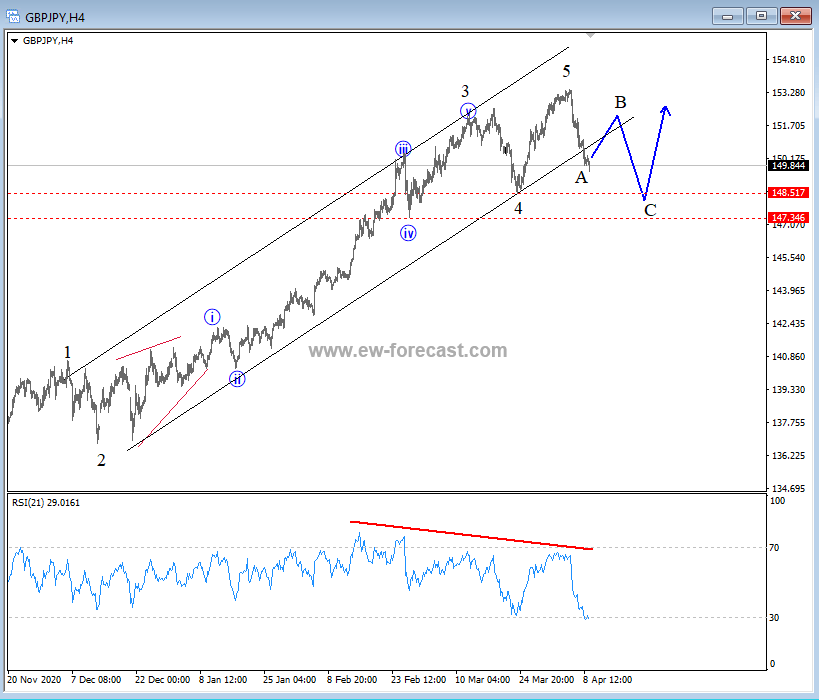Click the current price 149.844 label
This screenshot has width=819, height=700.
(788, 166)
